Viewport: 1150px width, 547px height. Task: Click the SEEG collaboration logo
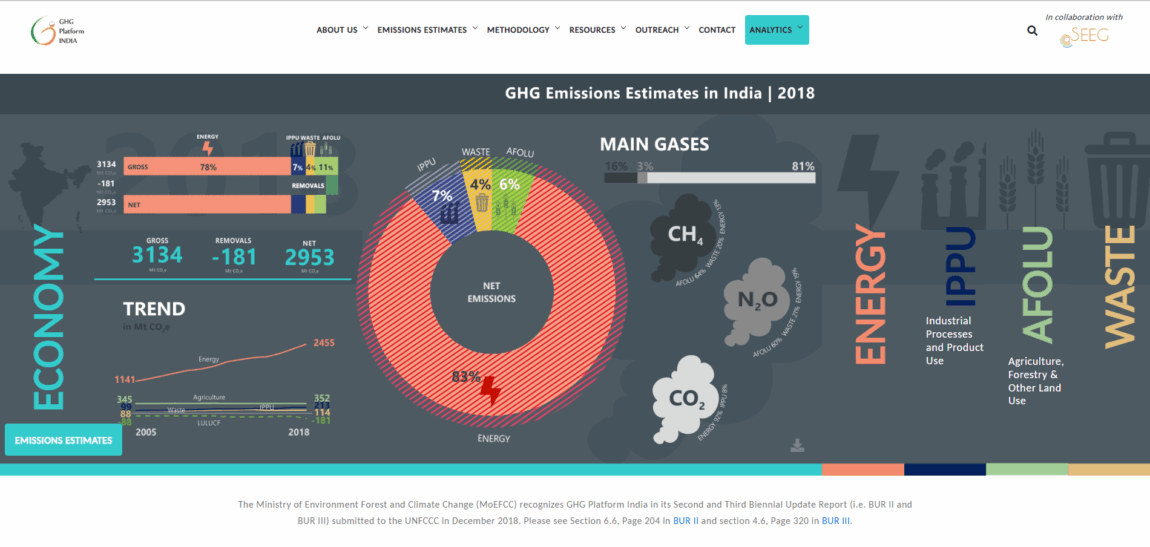[x=1084, y=37]
